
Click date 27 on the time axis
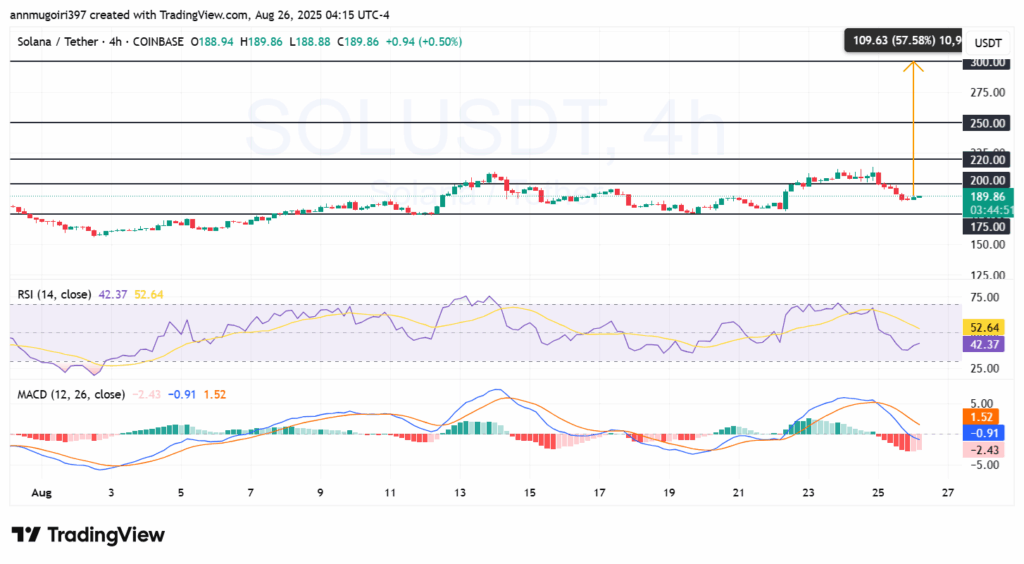coord(948,493)
